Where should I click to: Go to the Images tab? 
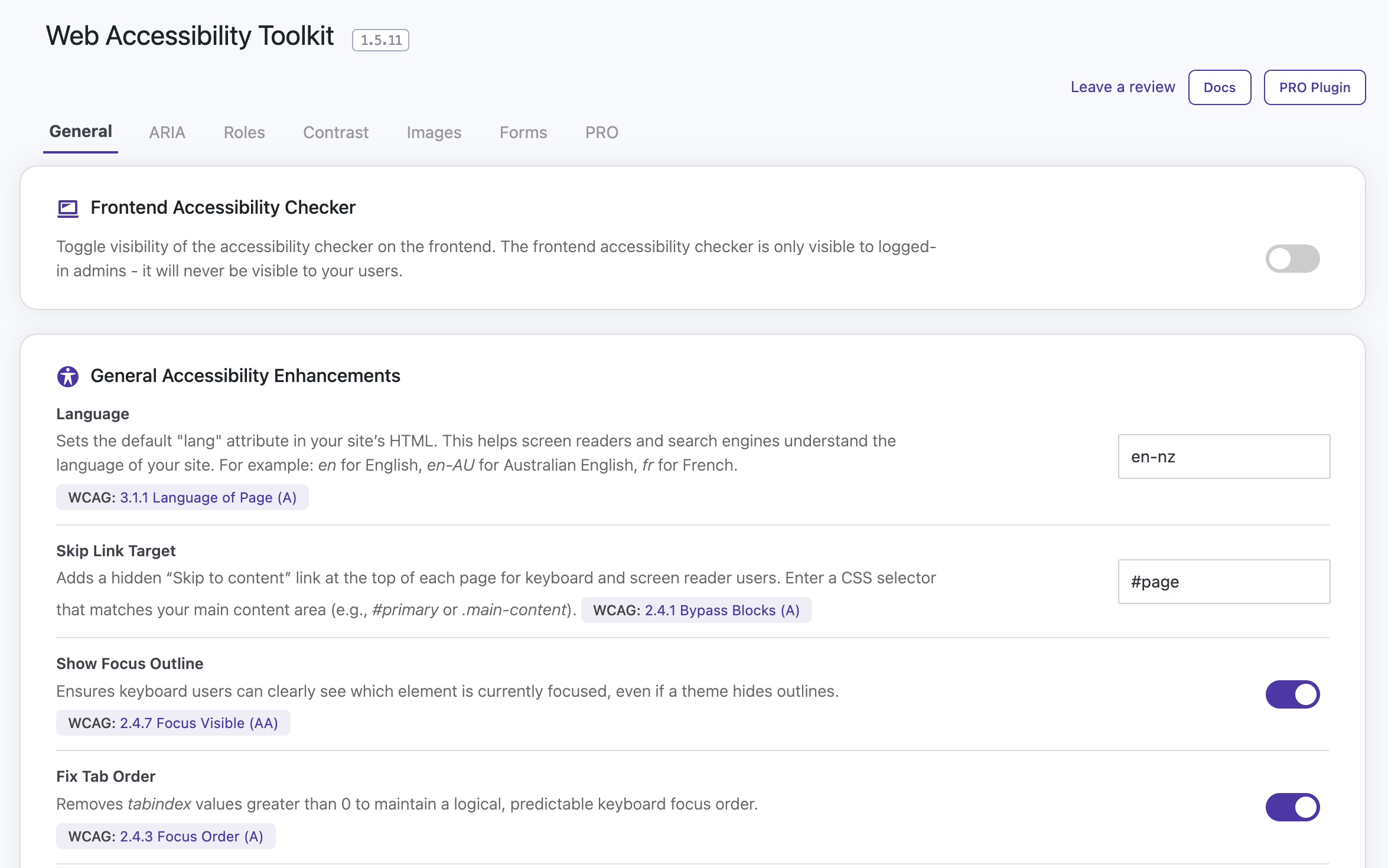coord(434,132)
